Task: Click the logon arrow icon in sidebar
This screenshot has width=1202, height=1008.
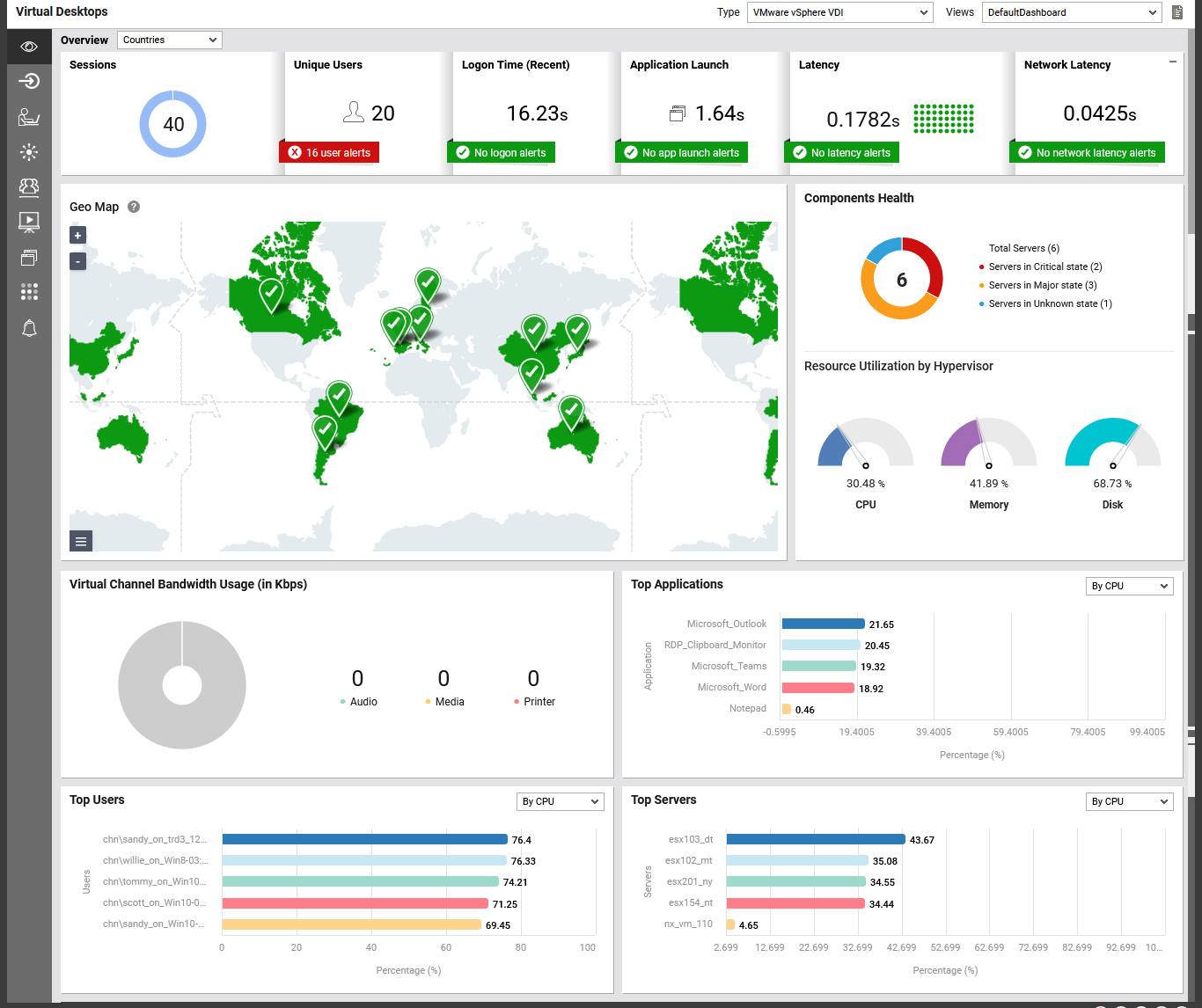Action: (29, 81)
